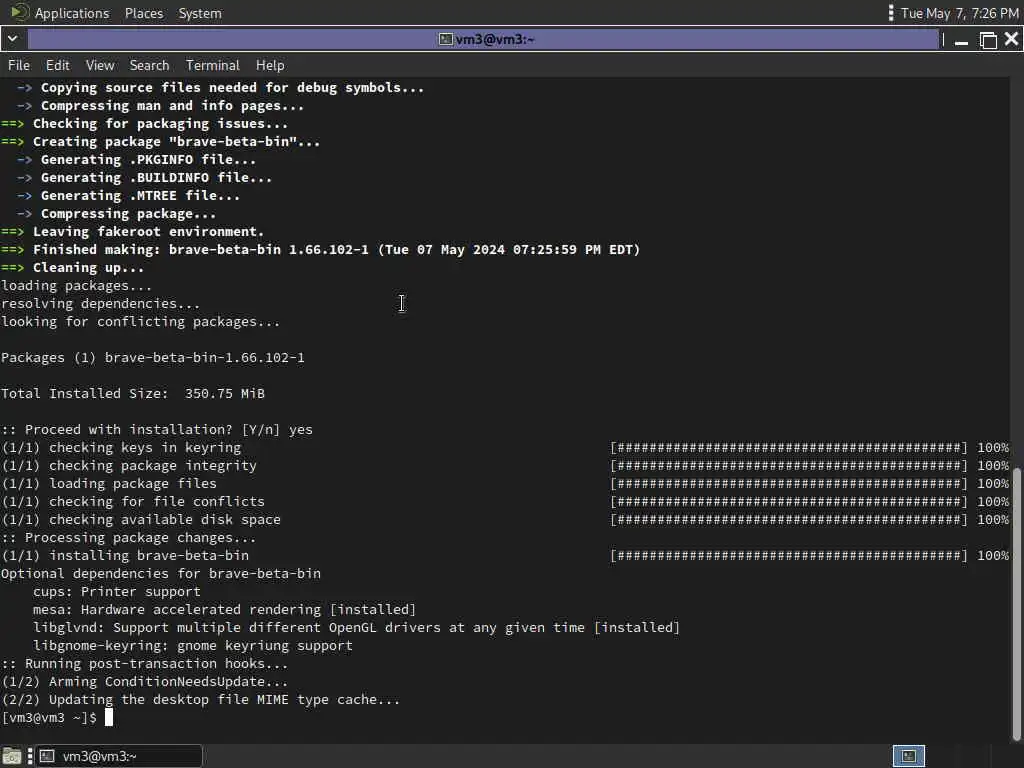Click the "Copying source files needed for debug symbols" line
1024x768 pixels.
pyautogui.click(x=221, y=88)
